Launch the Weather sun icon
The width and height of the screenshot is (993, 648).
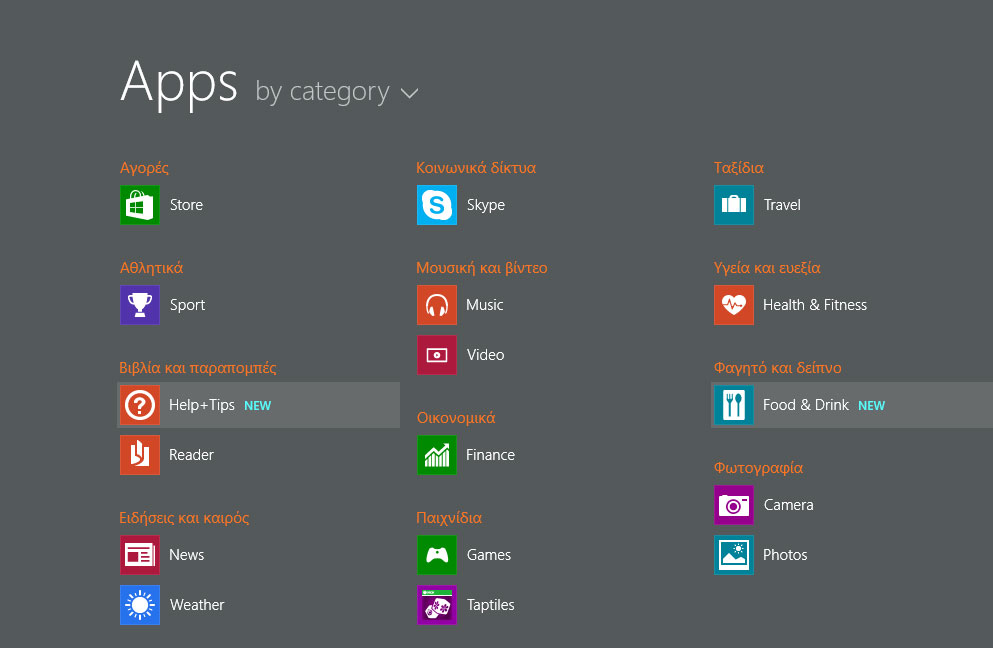pyautogui.click(x=140, y=605)
